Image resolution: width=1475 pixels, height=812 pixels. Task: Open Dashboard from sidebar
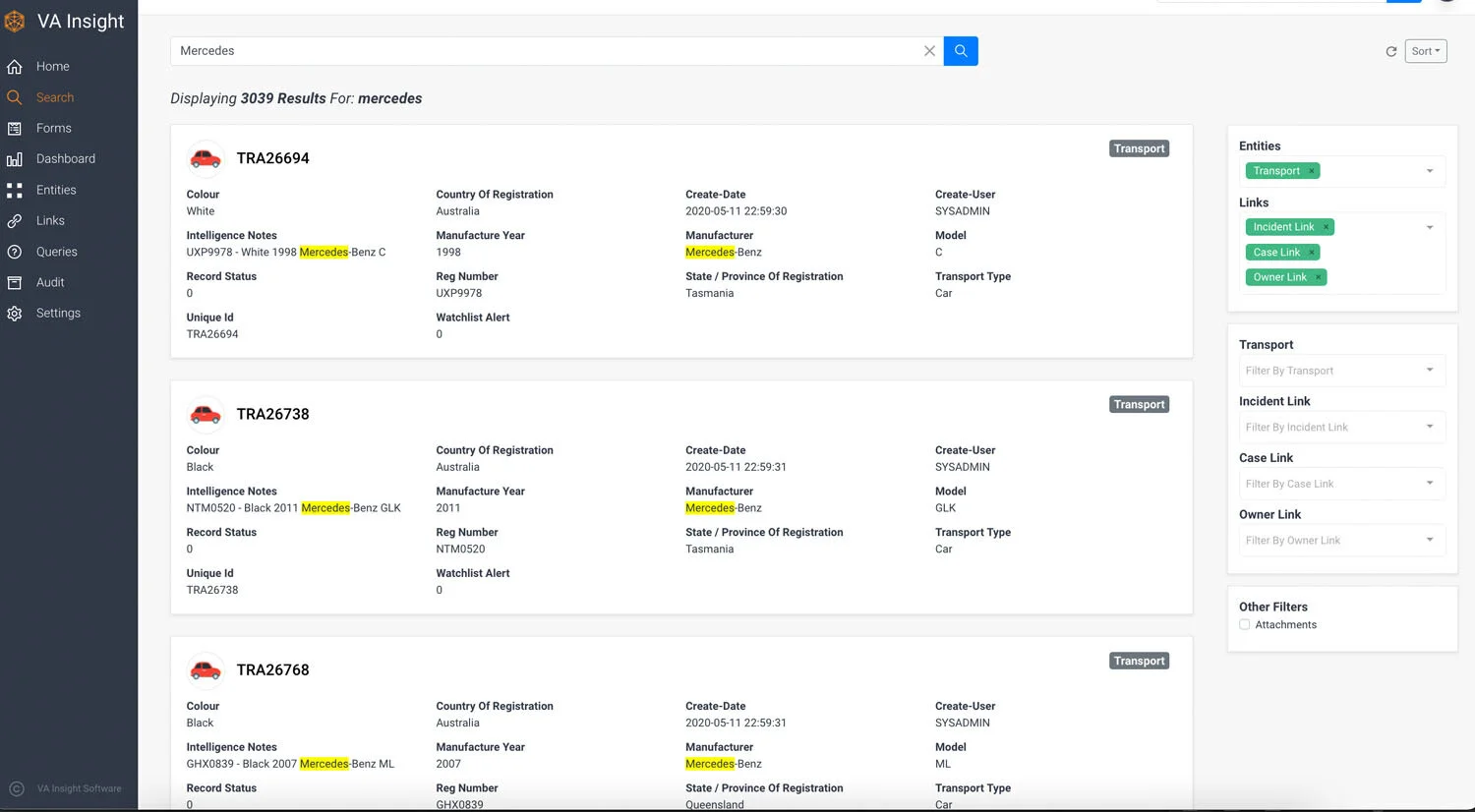click(66, 158)
